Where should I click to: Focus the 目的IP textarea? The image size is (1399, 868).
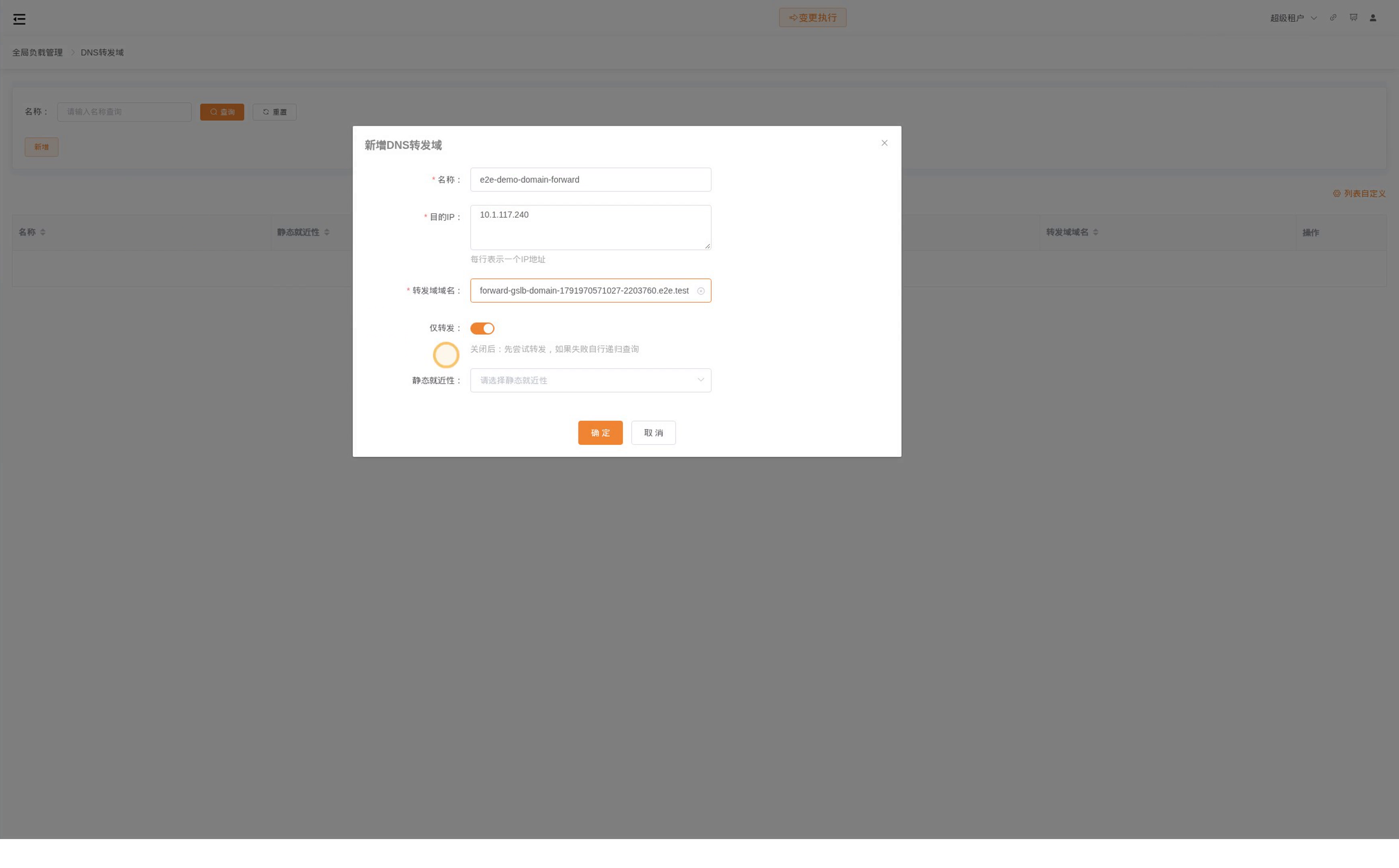point(591,227)
